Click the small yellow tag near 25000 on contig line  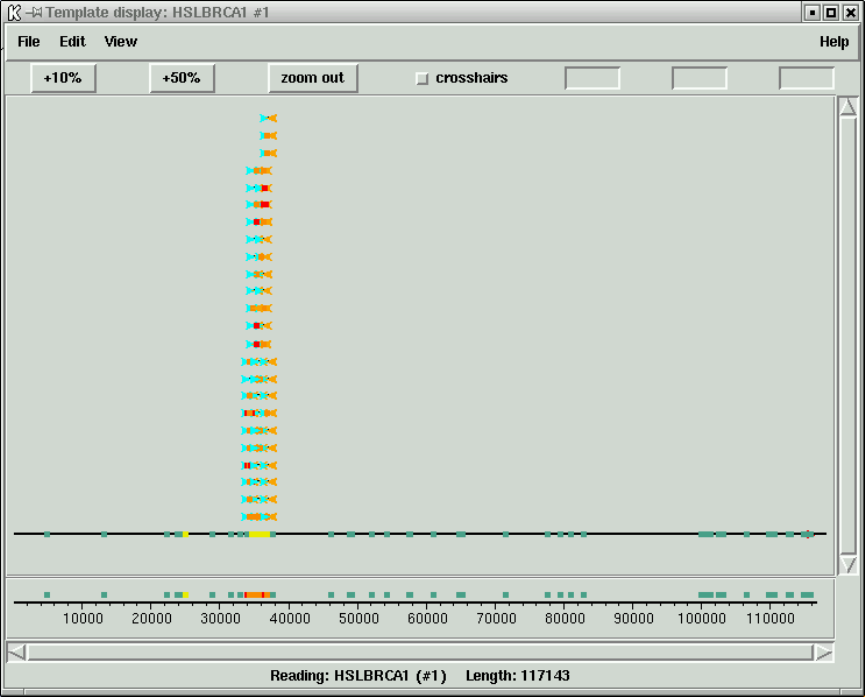click(x=185, y=534)
